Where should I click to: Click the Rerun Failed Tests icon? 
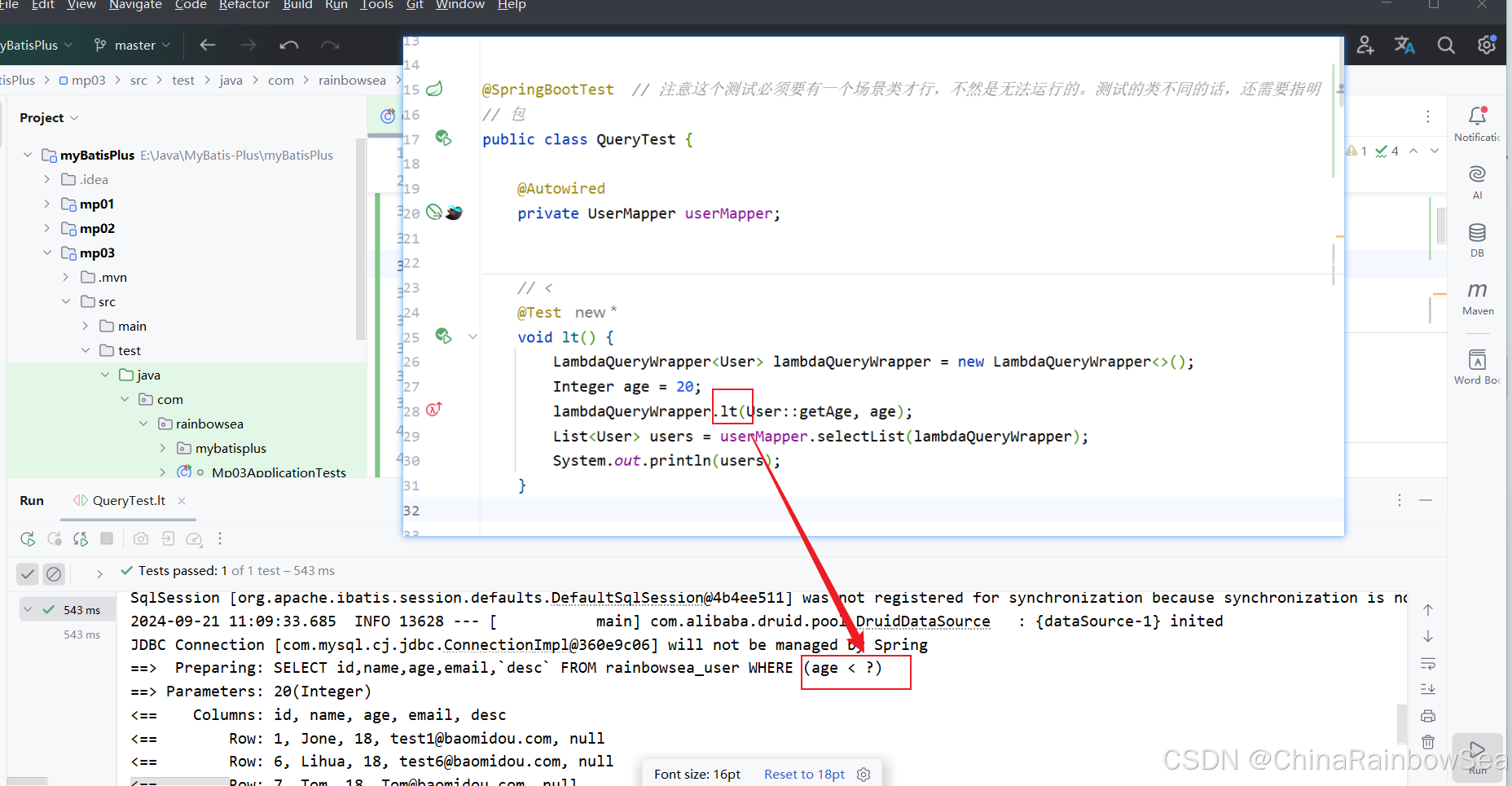pyautogui.click(x=55, y=538)
